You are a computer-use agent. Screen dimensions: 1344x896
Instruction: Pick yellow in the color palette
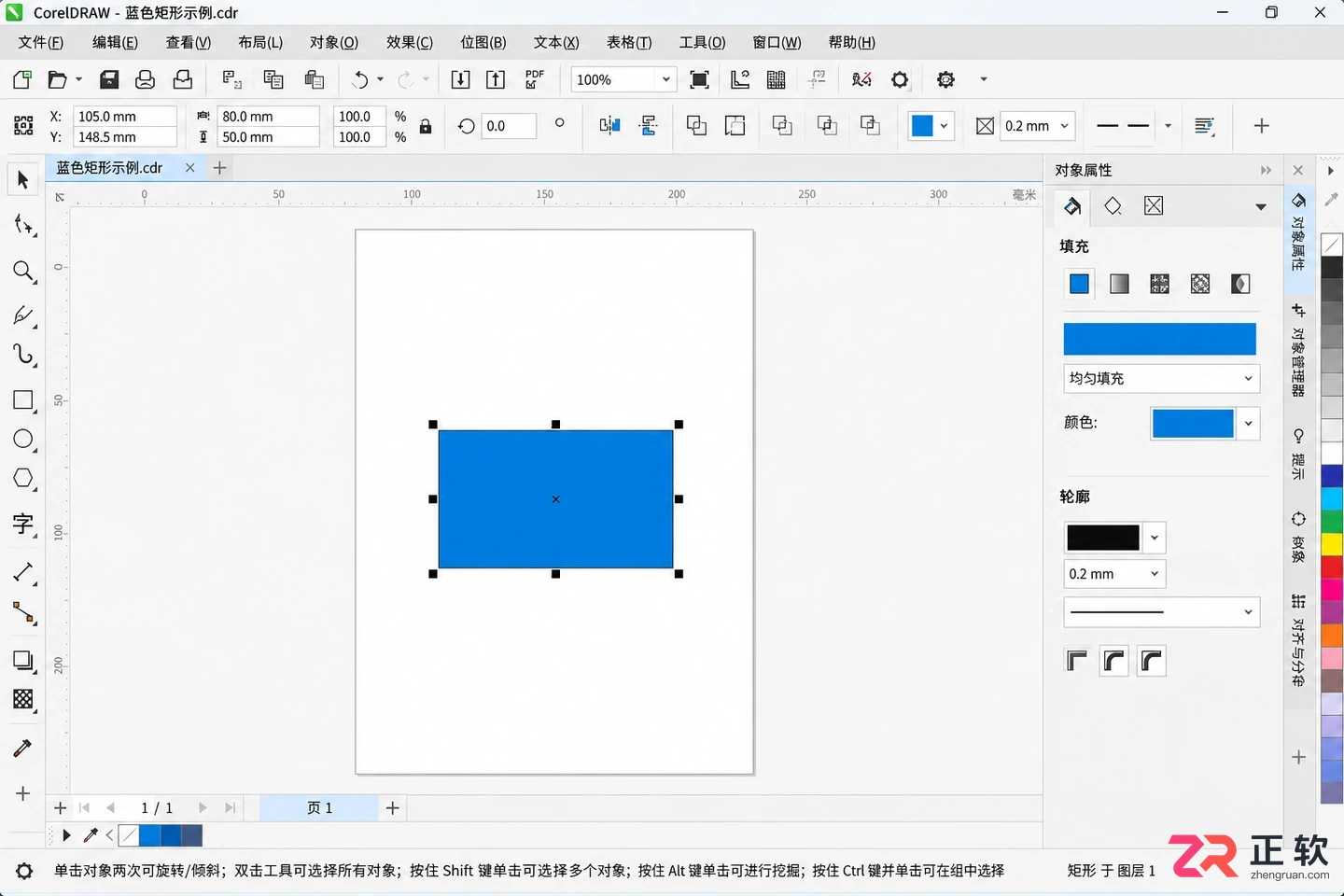pos(1332,543)
